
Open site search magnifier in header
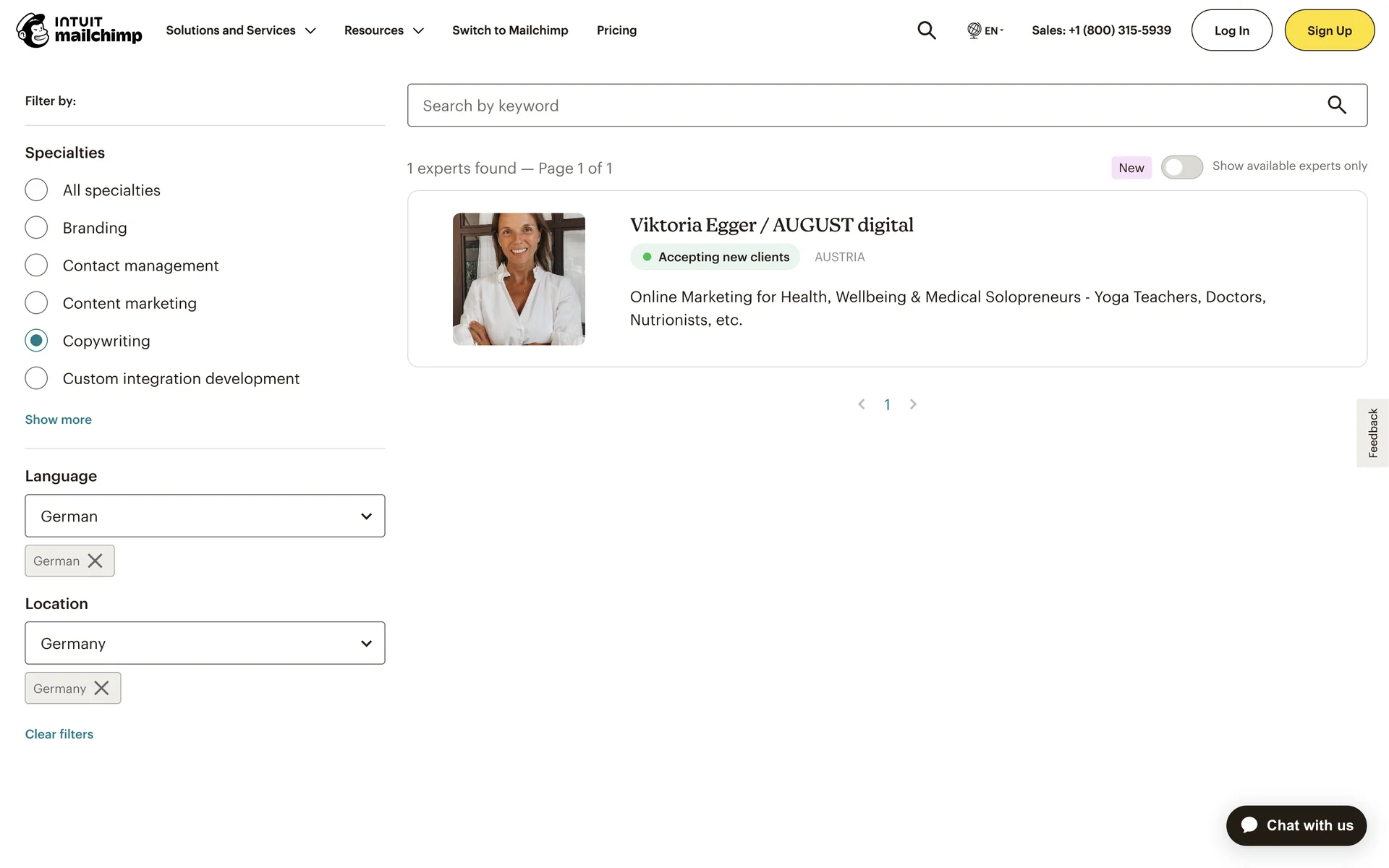(926, 30)
